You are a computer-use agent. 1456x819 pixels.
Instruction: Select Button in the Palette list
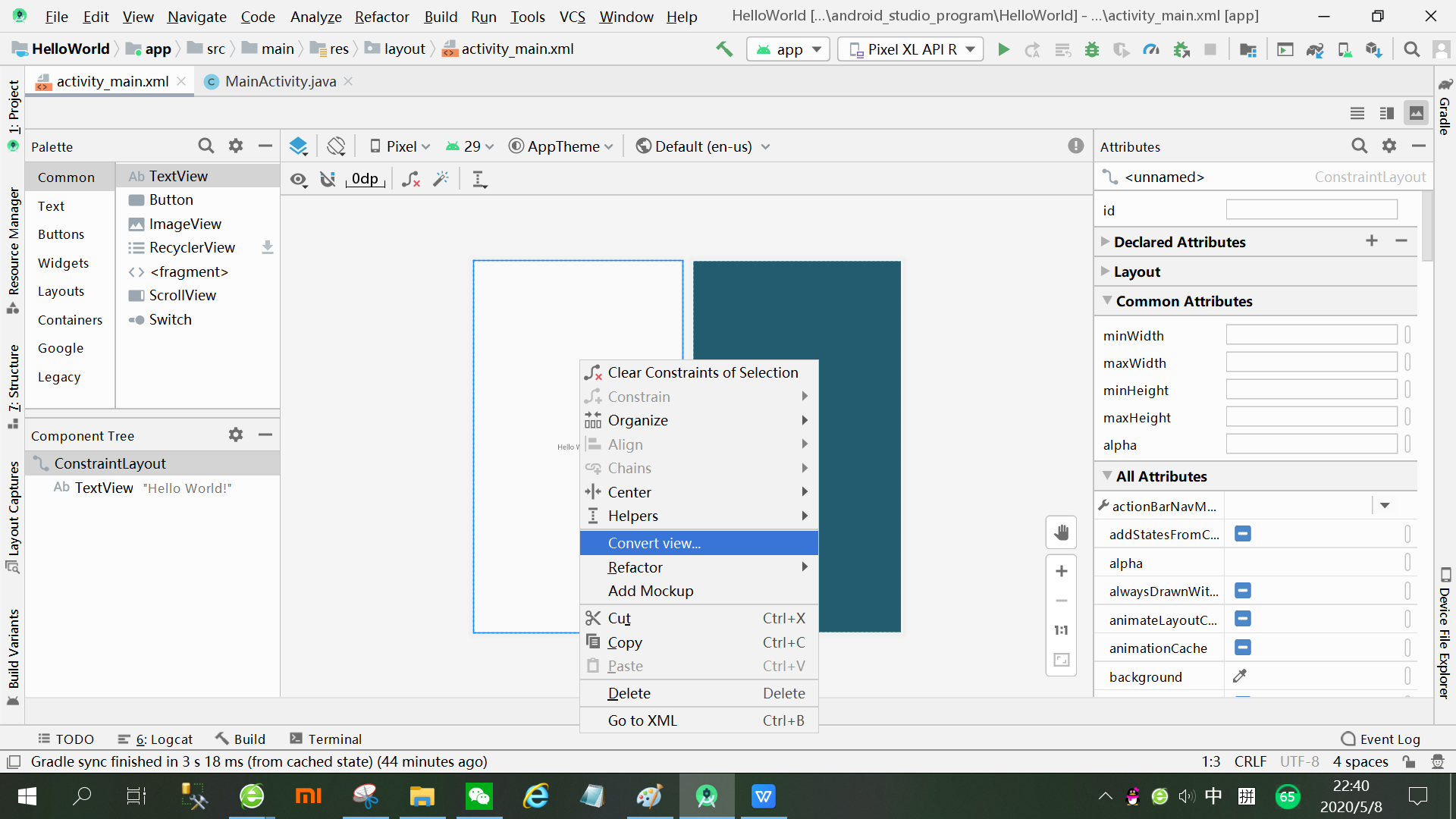171,199
